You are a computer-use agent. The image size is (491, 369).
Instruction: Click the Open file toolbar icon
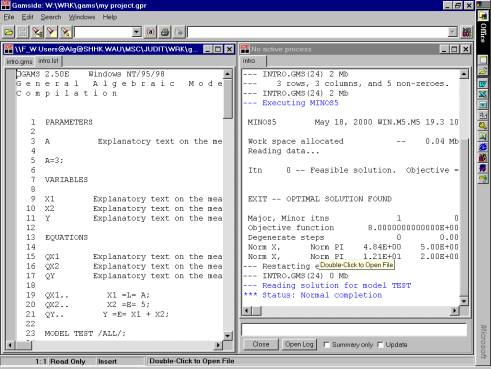click(9, 32)
